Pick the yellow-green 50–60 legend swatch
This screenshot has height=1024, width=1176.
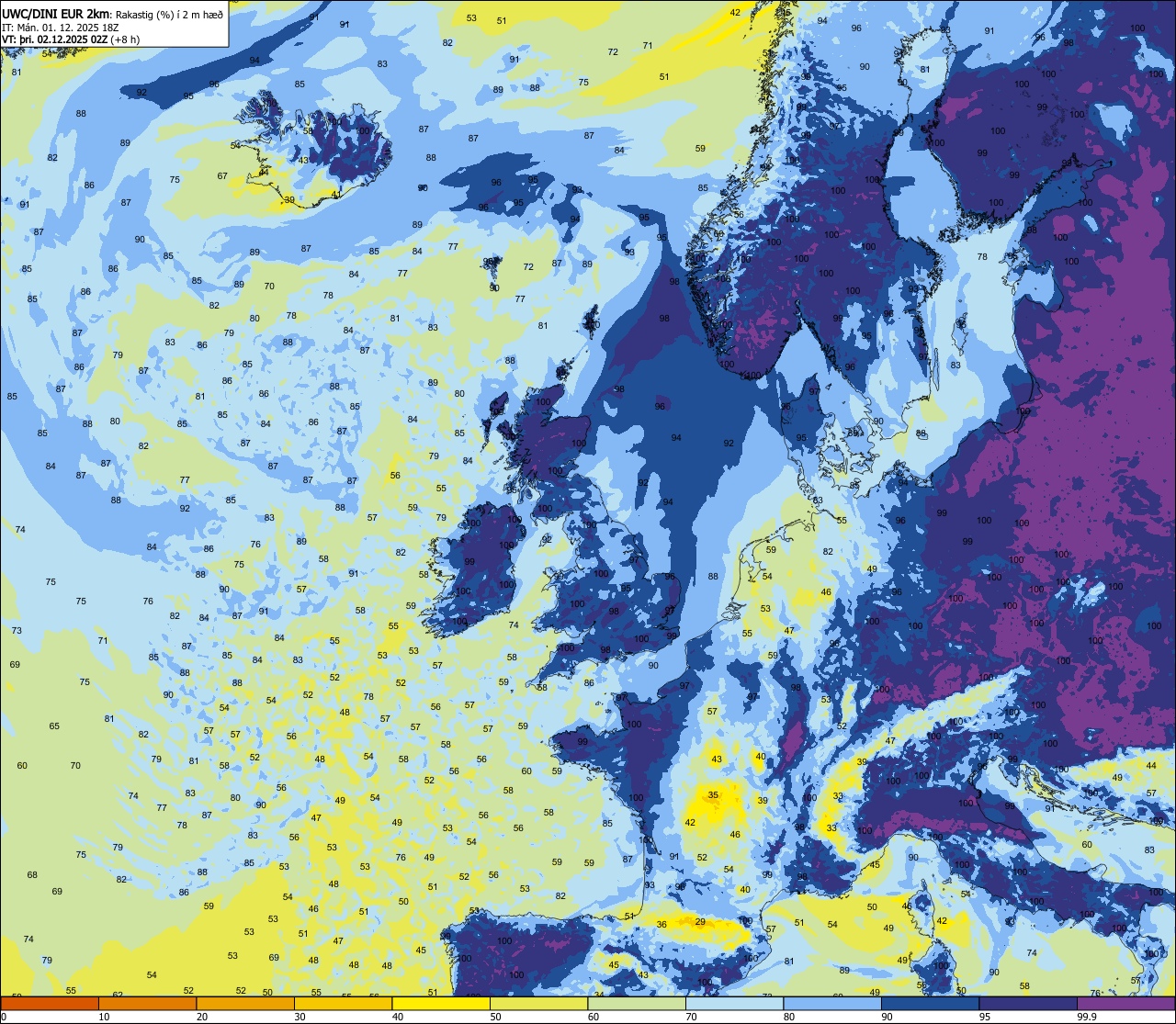point(538,1003)
